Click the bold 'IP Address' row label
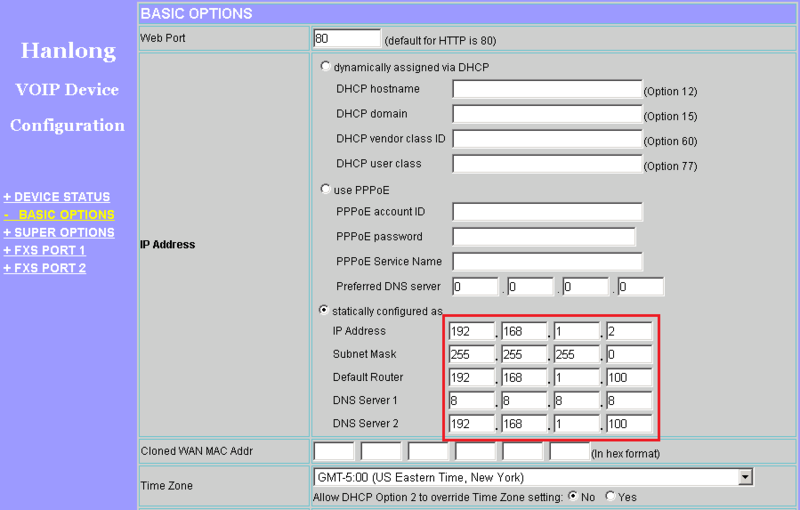Viewport: 800px width, 510px height. coord(167,244)
